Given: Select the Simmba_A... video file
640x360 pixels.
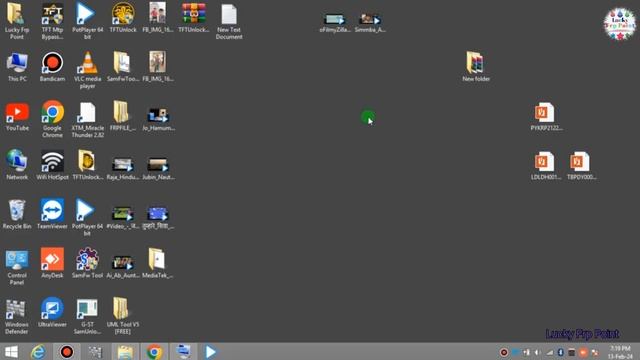Looking at the screenshot, I should [370, 23].
